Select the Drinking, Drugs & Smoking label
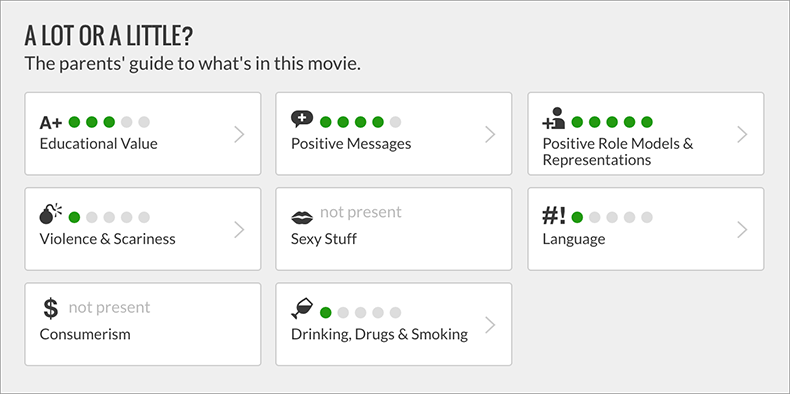790x394 pixels. tap(379, 335)
